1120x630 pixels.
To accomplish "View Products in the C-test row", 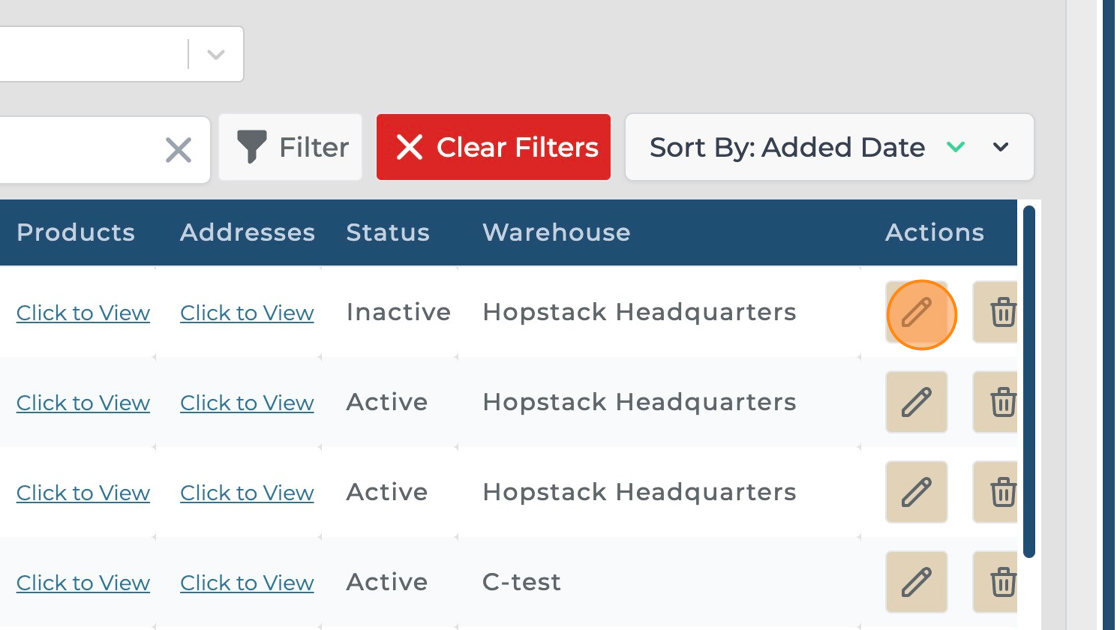I will point(83,583).
